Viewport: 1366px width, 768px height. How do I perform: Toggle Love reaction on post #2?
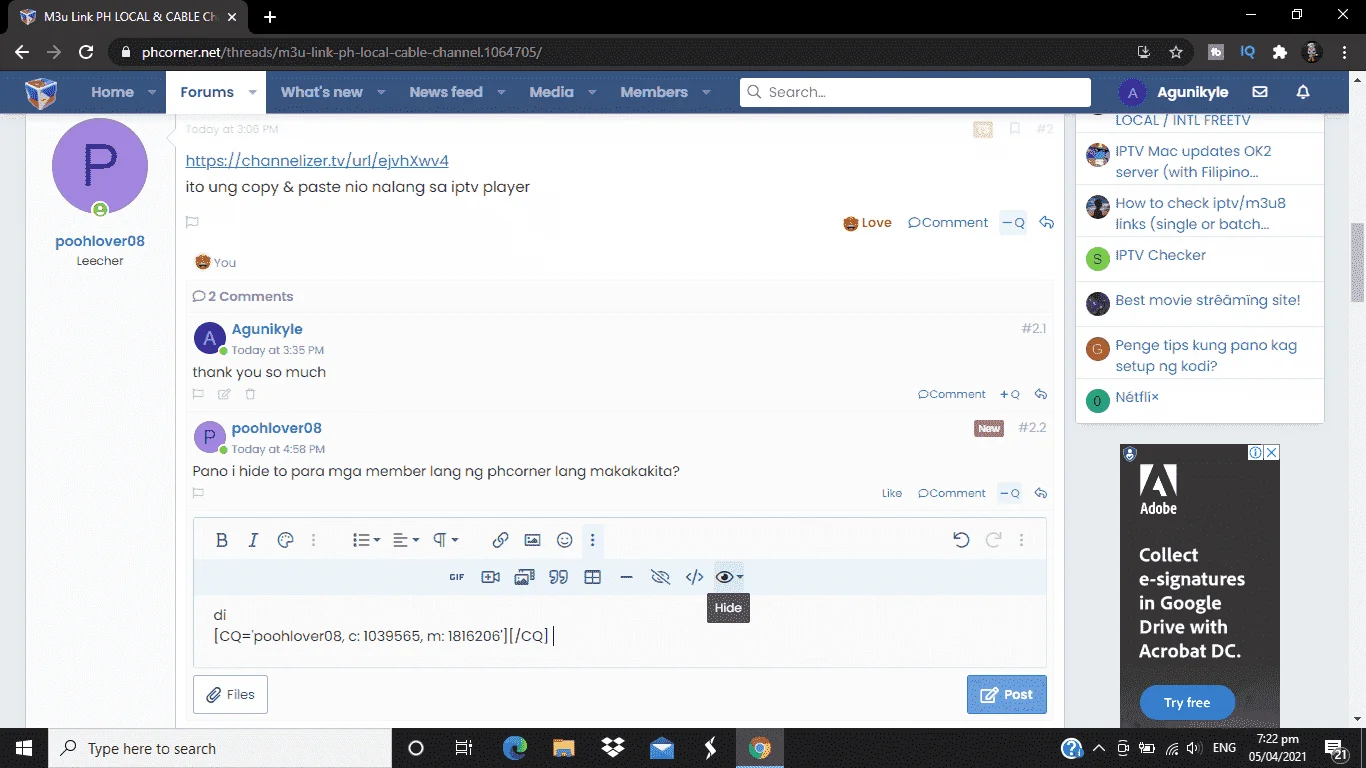[867, 223]
